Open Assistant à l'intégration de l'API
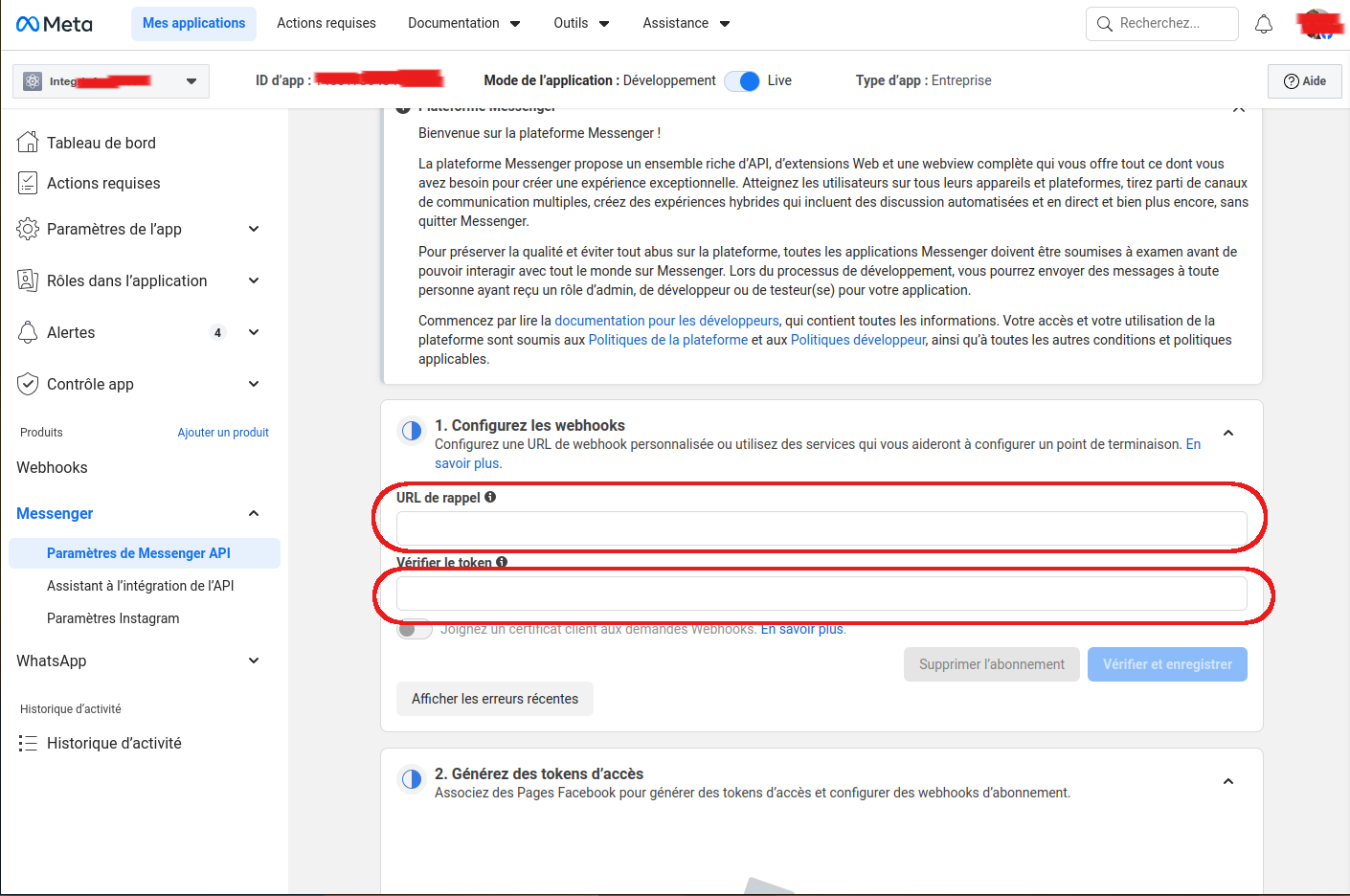Viewport: 1350px width, 896px height. (141, 586)
